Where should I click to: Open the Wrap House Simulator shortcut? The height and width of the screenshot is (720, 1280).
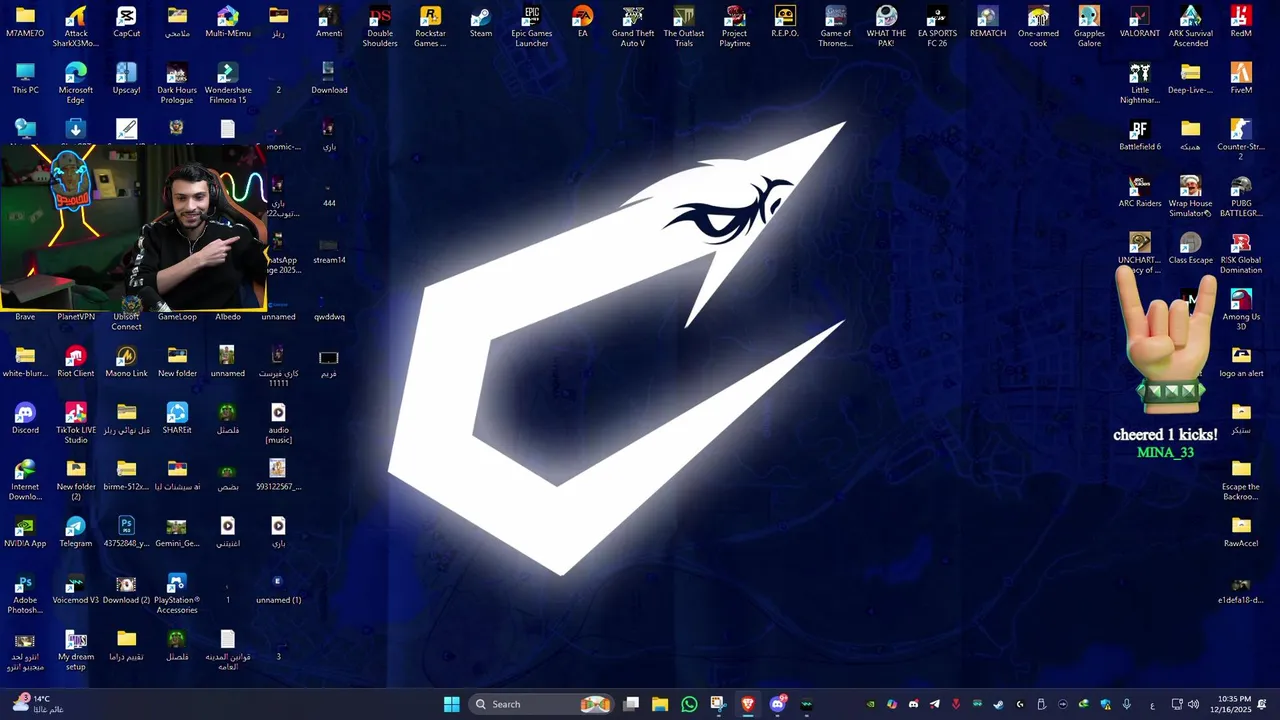tap(1190, 197)
